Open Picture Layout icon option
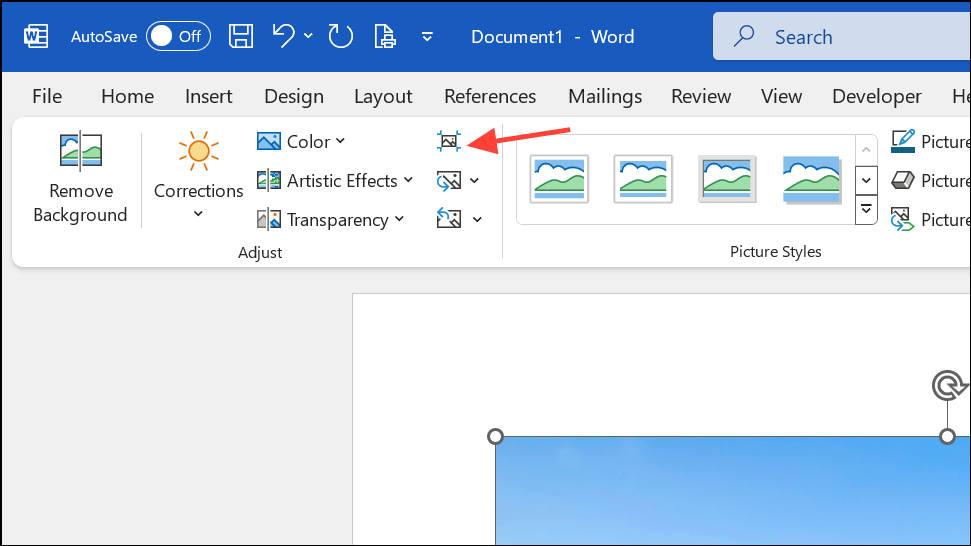The width and height of the screenshot is (971, 546). (903, 220)
